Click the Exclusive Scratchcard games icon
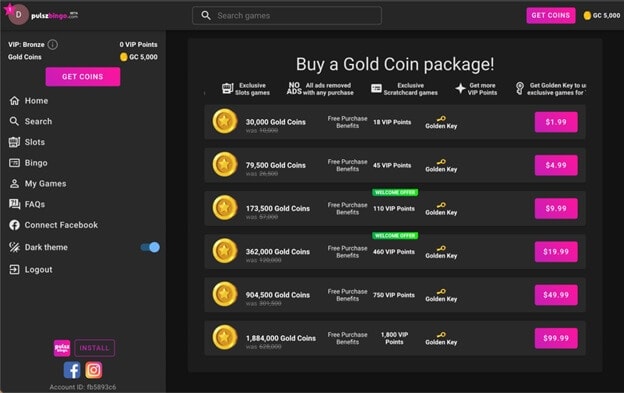This screenshot has height=393, width=625. click(x=376, y=88)
